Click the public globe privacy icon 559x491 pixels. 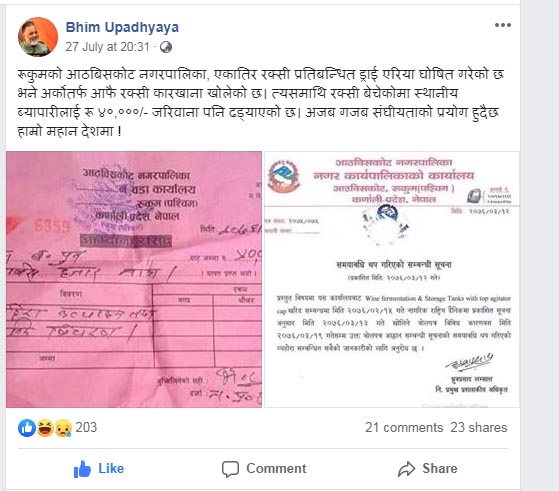pos(166,47)
